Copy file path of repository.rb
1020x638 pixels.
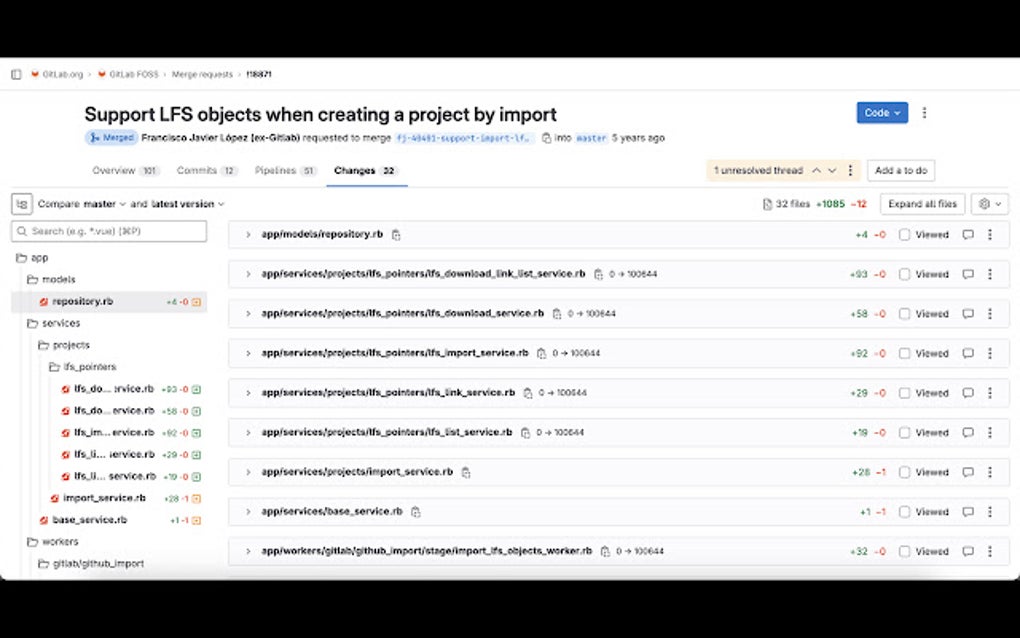click(x=396, y=235)
